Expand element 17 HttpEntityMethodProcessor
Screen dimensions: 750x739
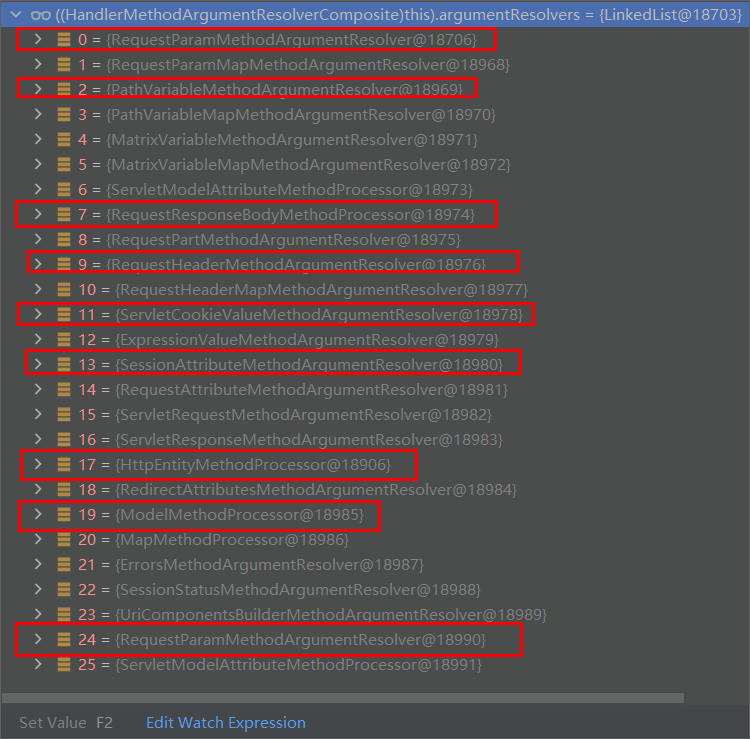pyautogui.click(x=38, y=463)
